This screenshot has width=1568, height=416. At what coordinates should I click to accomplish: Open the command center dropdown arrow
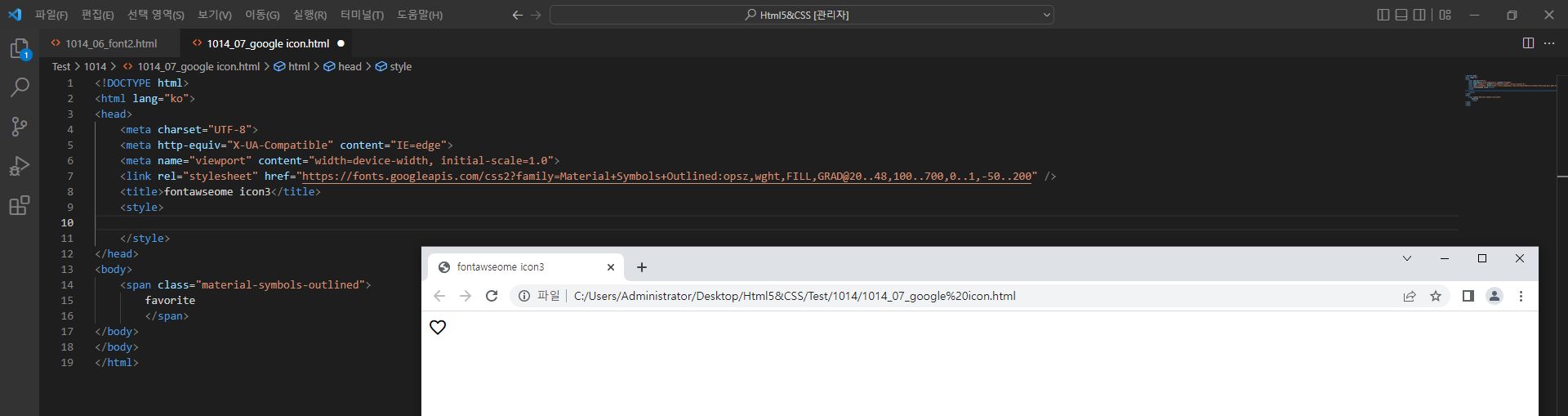click(1047, 15)
